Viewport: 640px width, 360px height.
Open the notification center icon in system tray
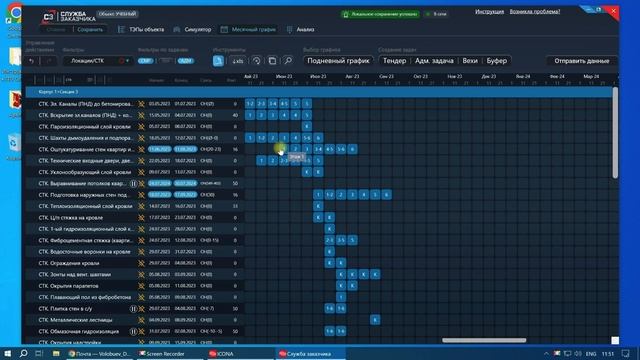click(626, 353)
